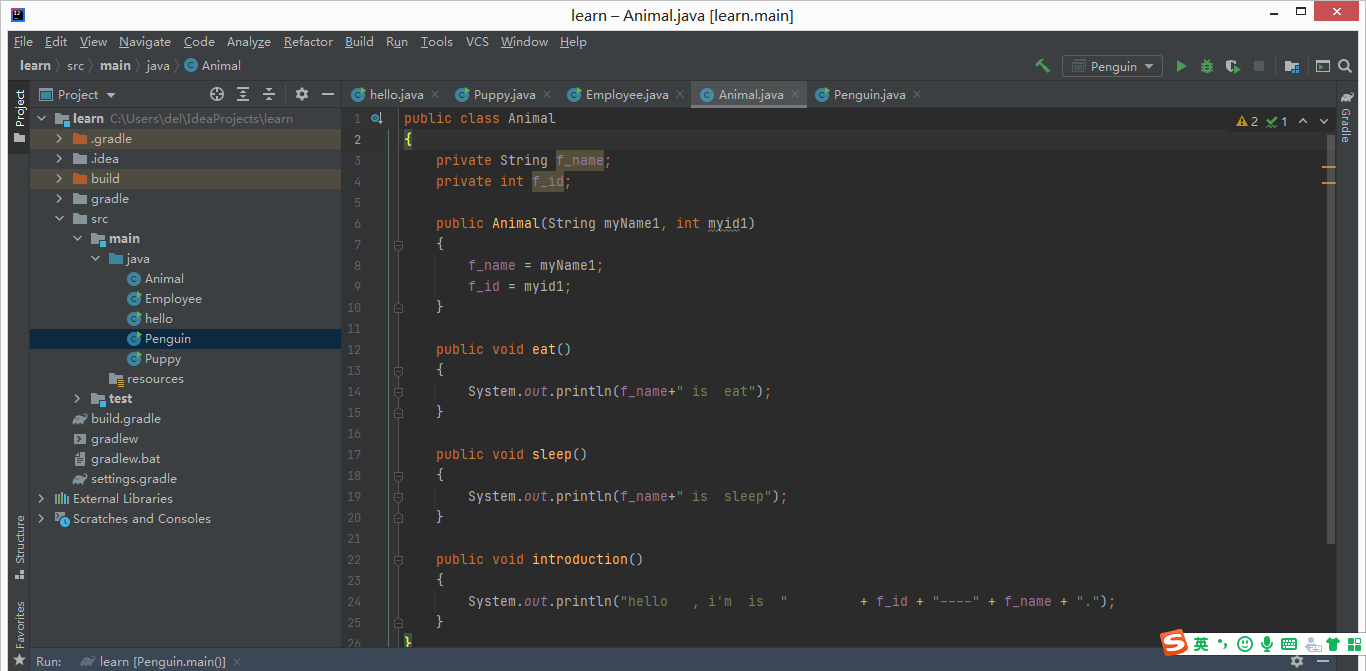Image resolution: width=1366 pixels, height=671 pixels.
Task: Expand the build folder
Action: 59,179
